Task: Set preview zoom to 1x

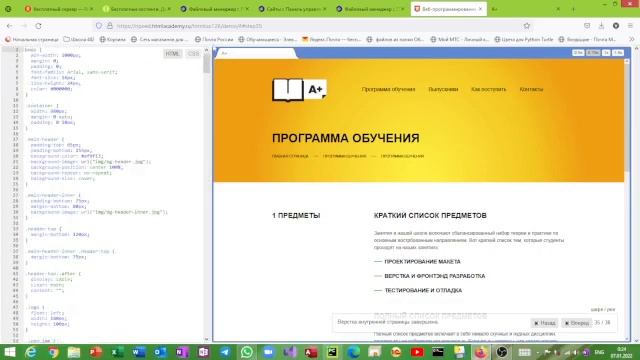Action: coord(606,53)
